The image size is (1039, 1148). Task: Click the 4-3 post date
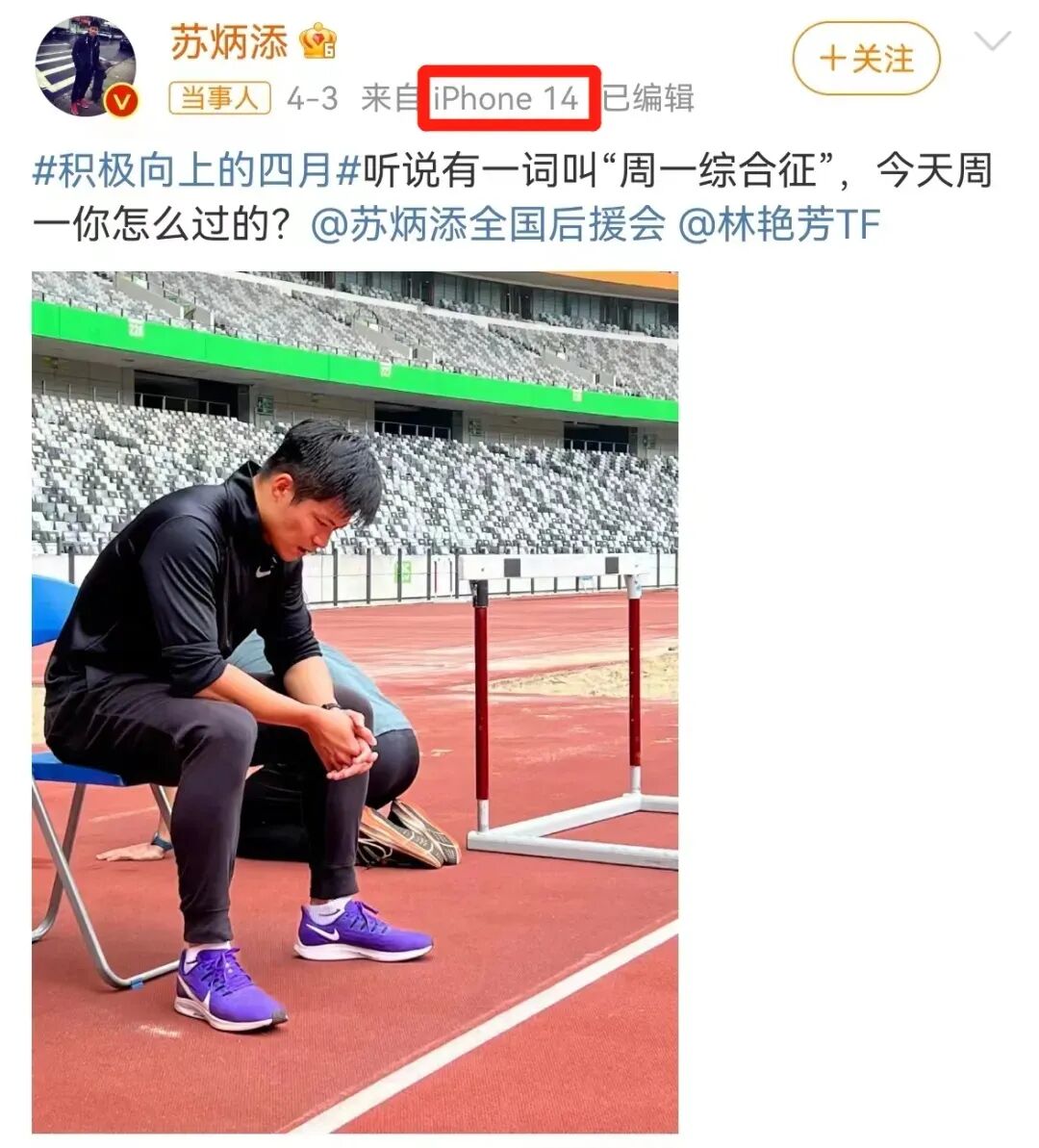(312, 98)
